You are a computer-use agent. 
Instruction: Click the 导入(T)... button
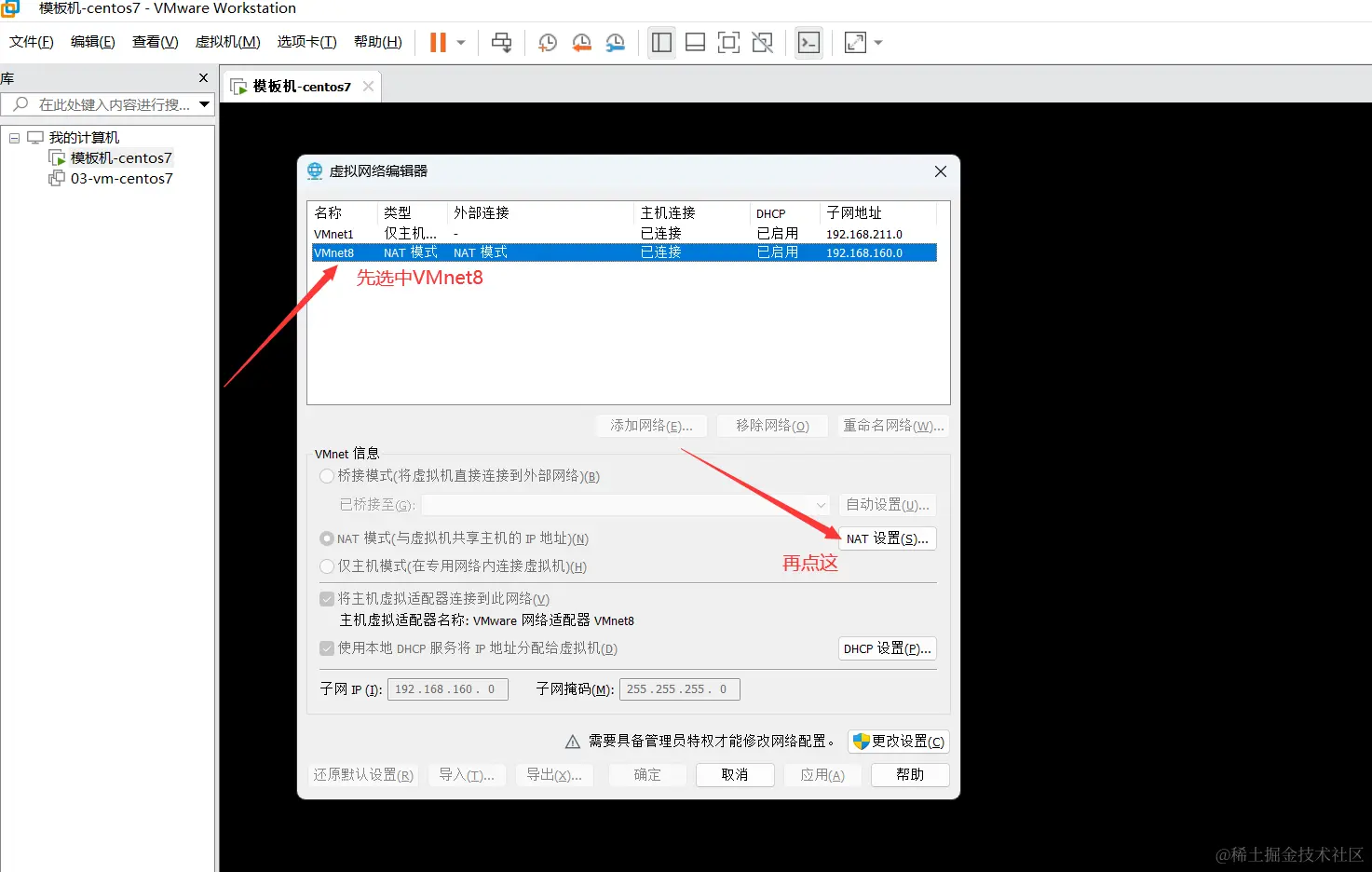(x=467, y=775)
